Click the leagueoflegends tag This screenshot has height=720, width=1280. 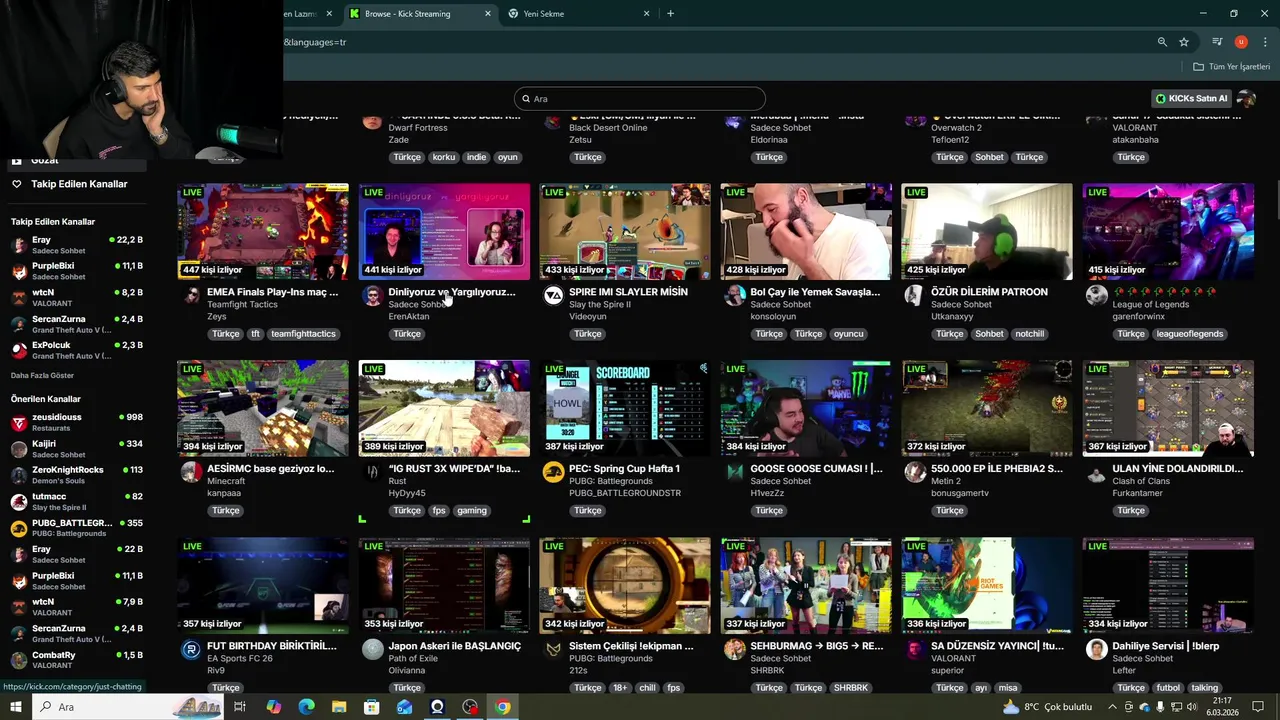pos(1189,334)
